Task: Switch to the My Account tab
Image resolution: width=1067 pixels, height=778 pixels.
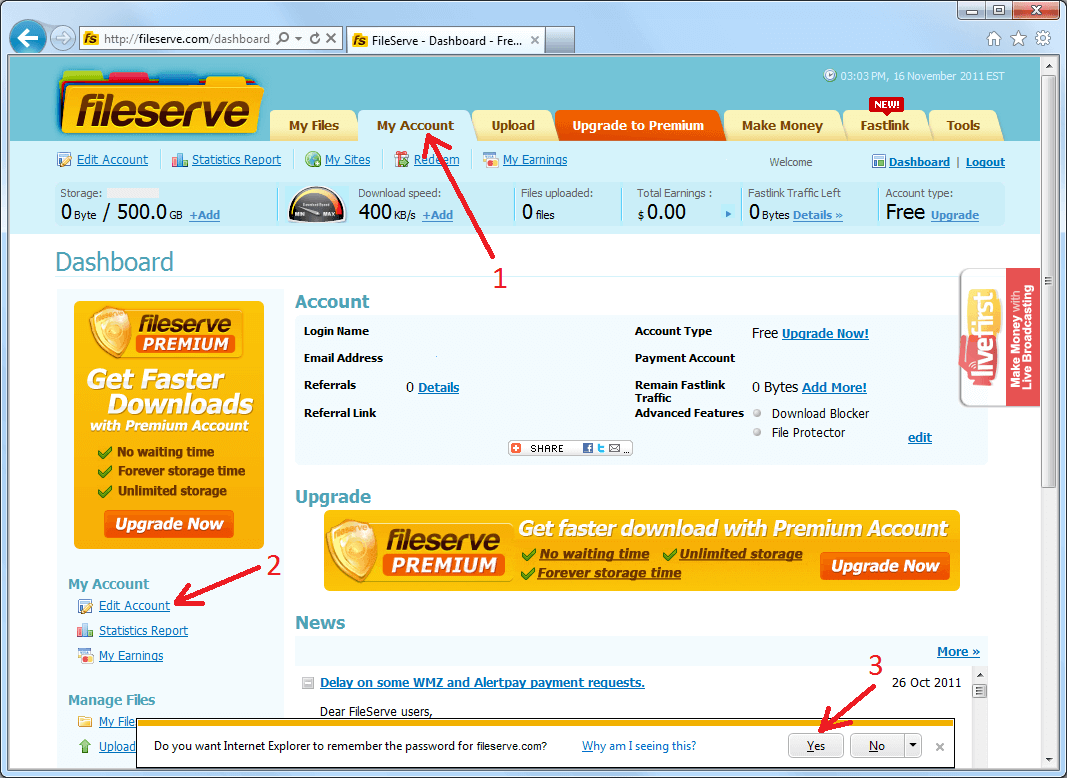Action: coord(415,125)
